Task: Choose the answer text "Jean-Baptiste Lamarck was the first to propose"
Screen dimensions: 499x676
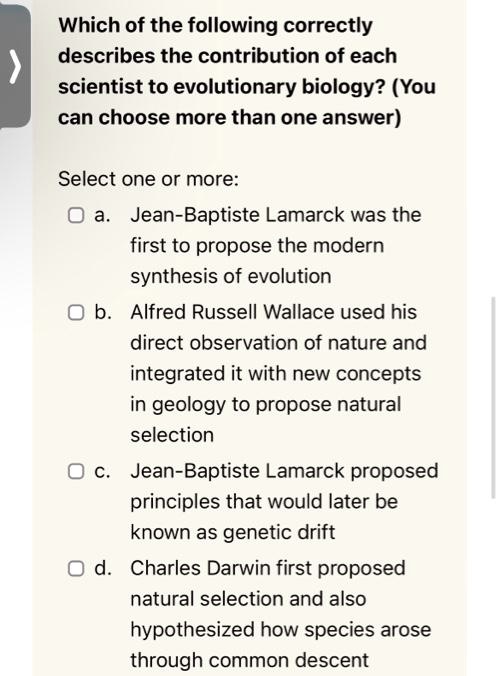Action: (x=276, y=245)
